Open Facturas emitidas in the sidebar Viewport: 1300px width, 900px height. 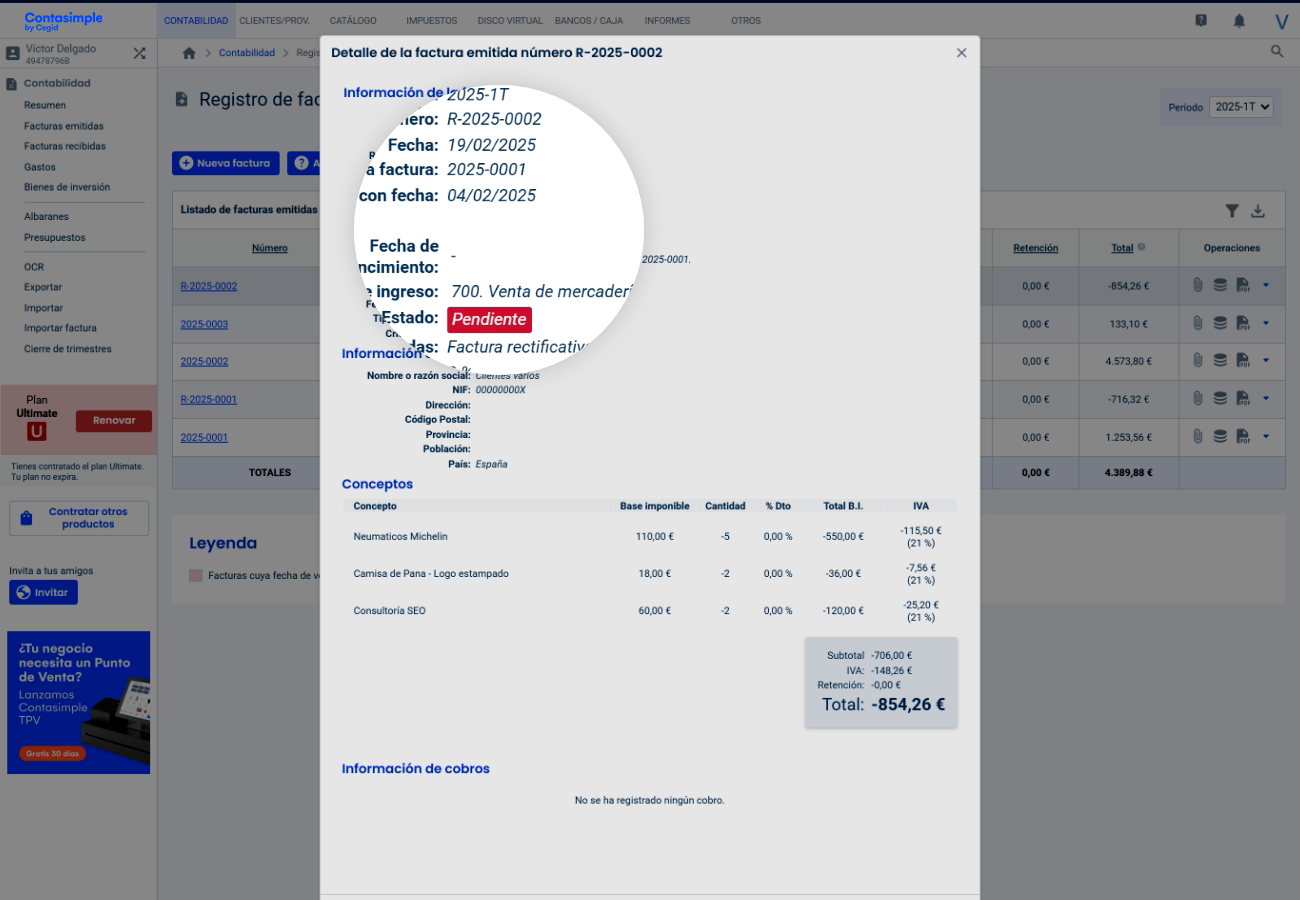pyautogui.click(x=64, y=126)
